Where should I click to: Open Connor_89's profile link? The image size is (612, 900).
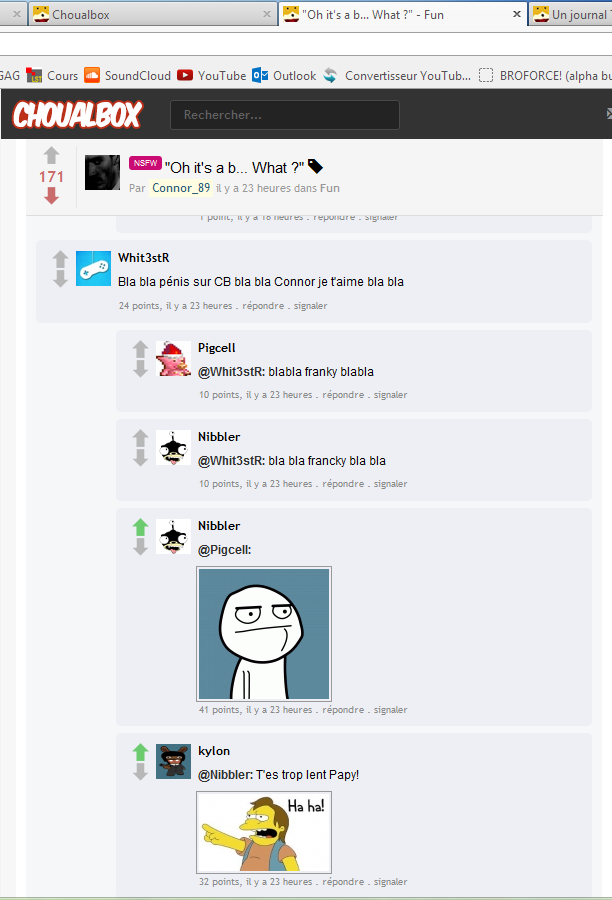(181, 188)
